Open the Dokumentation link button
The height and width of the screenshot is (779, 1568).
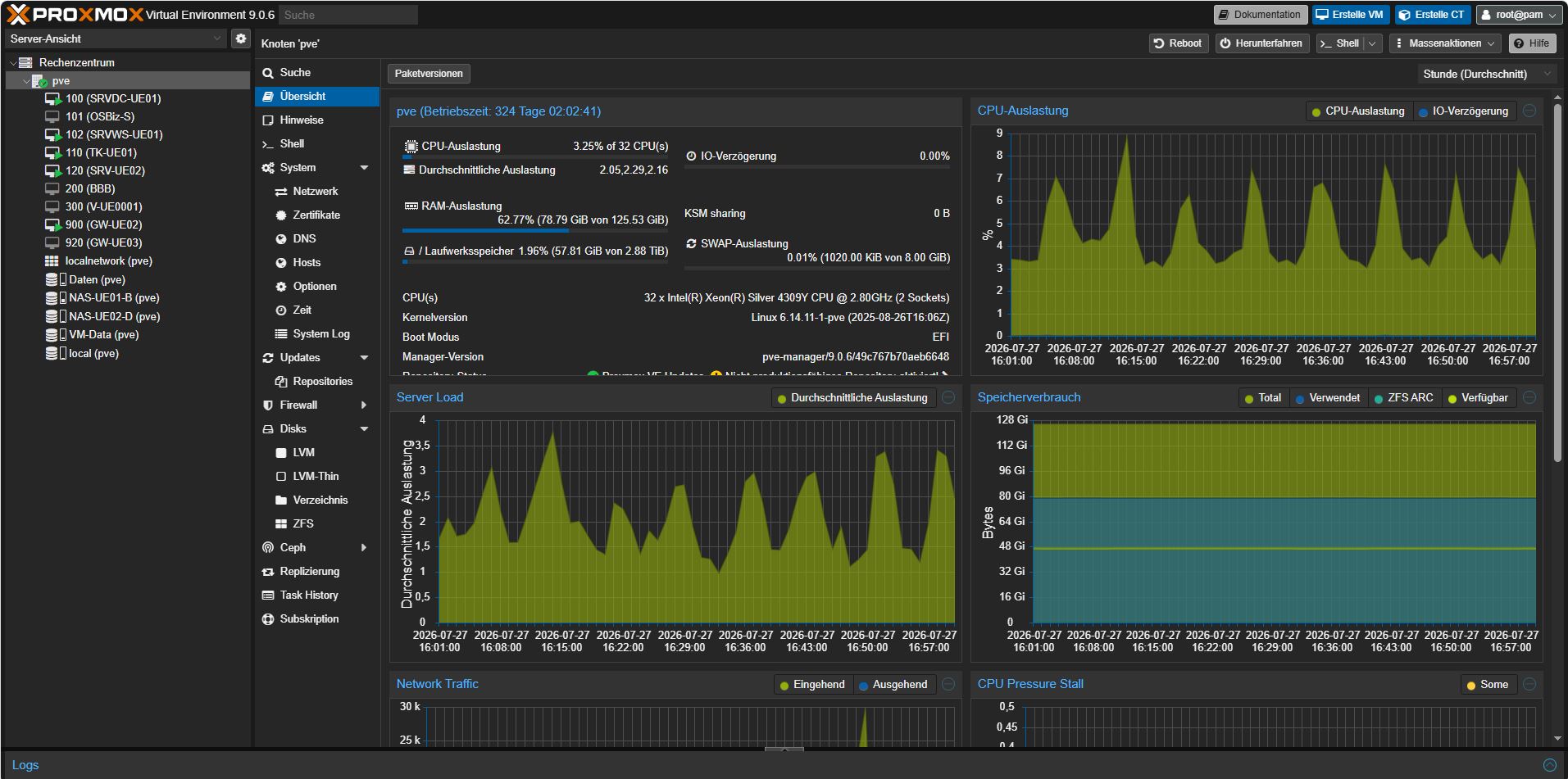pos(1259,15)
